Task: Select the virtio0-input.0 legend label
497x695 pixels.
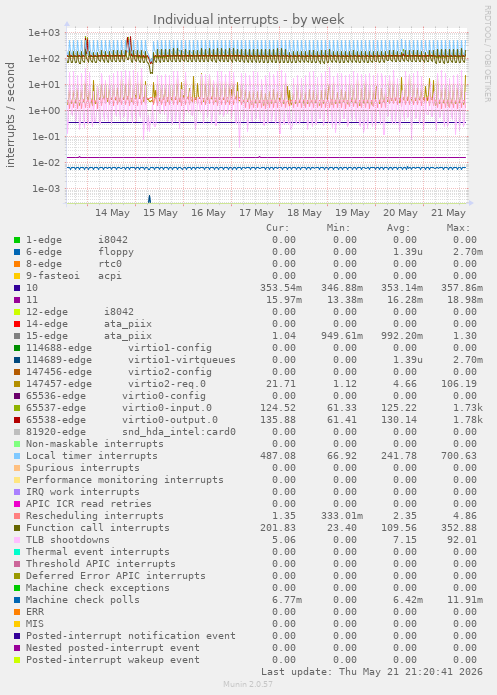Action: click(119, 408)
